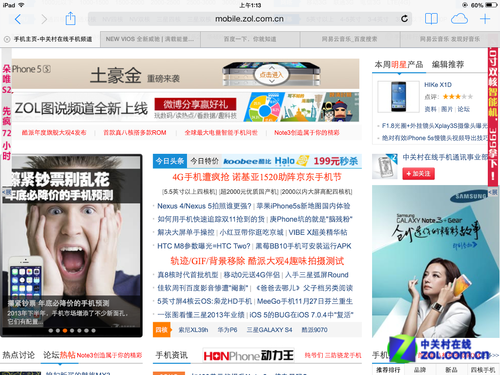The width and height of the screenshot is (500, 375).
Task: Open the ZOL图说频道全新上线 banner
Action: click(185, 107)
